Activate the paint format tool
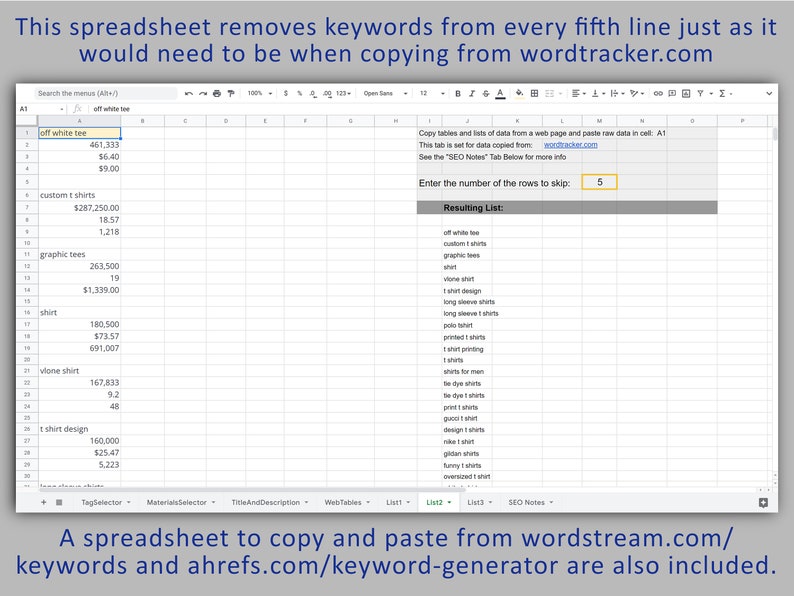 (231, 93)
